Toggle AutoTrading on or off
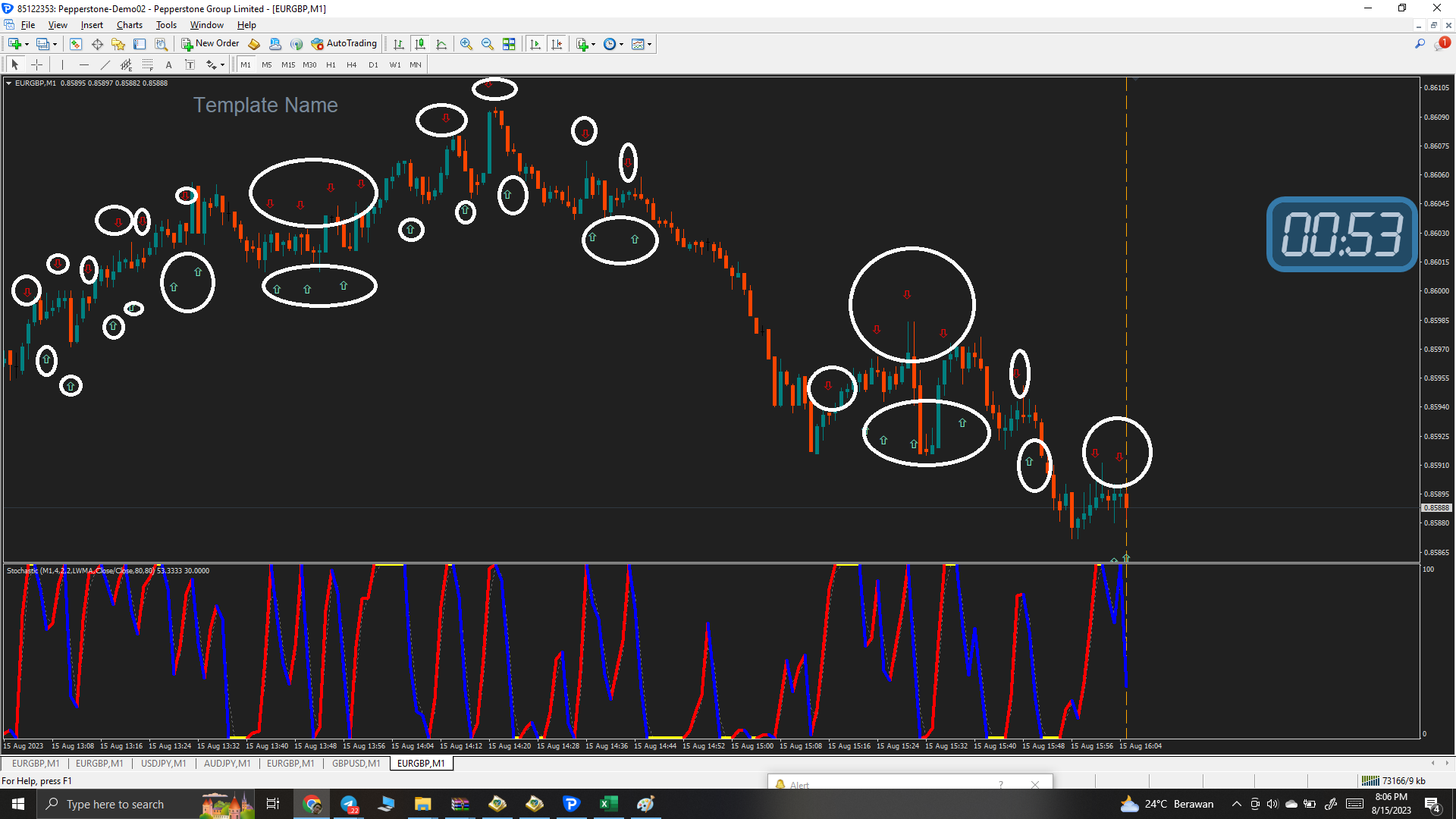 point(344,44)
